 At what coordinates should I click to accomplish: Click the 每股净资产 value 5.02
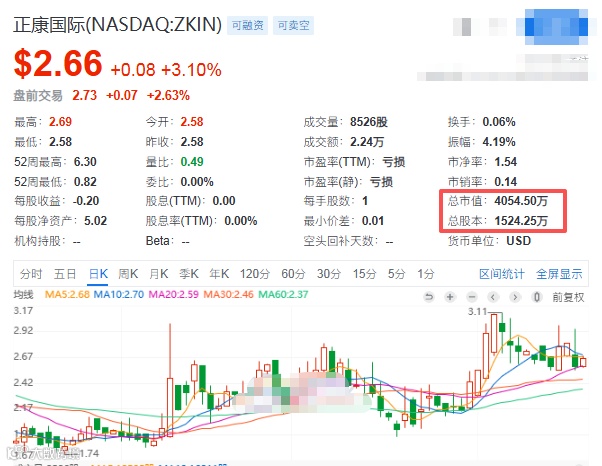[x=95, y=221]
